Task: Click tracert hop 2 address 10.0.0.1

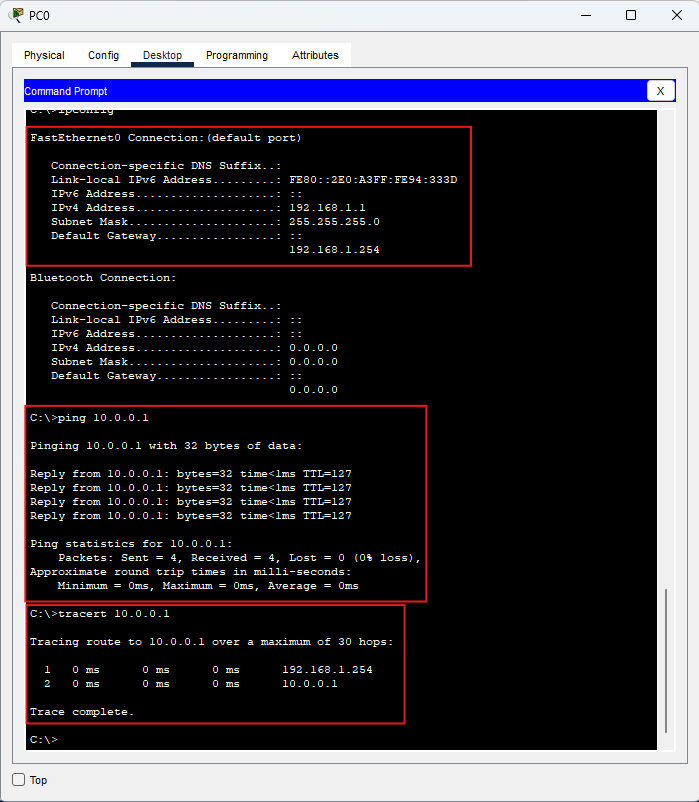Action: click(x=310, y=684)
